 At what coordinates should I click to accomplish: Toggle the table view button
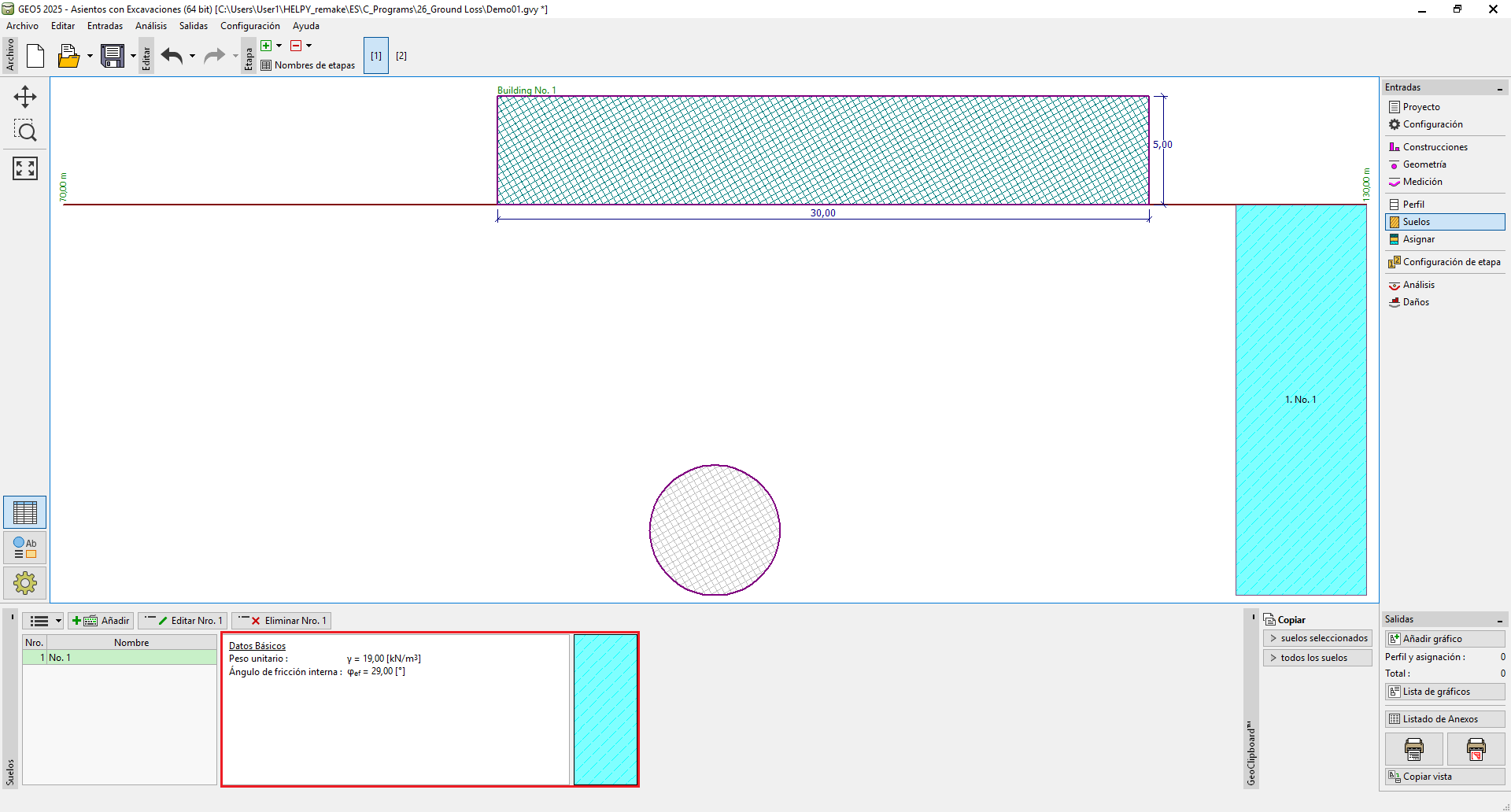point(25,513)
